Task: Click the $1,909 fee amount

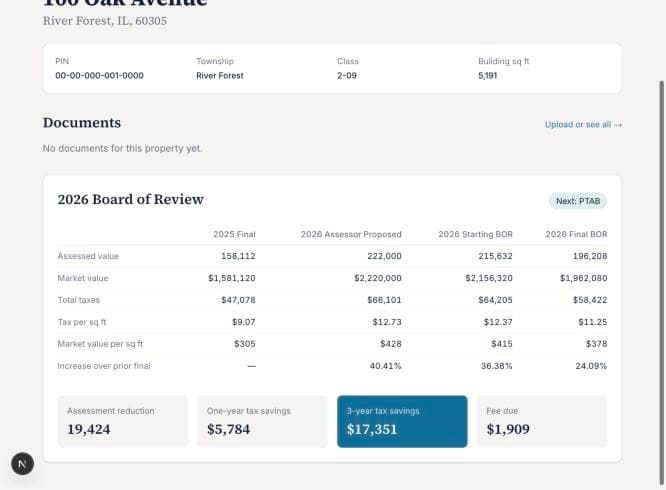Action: click(x=508, y=429)
